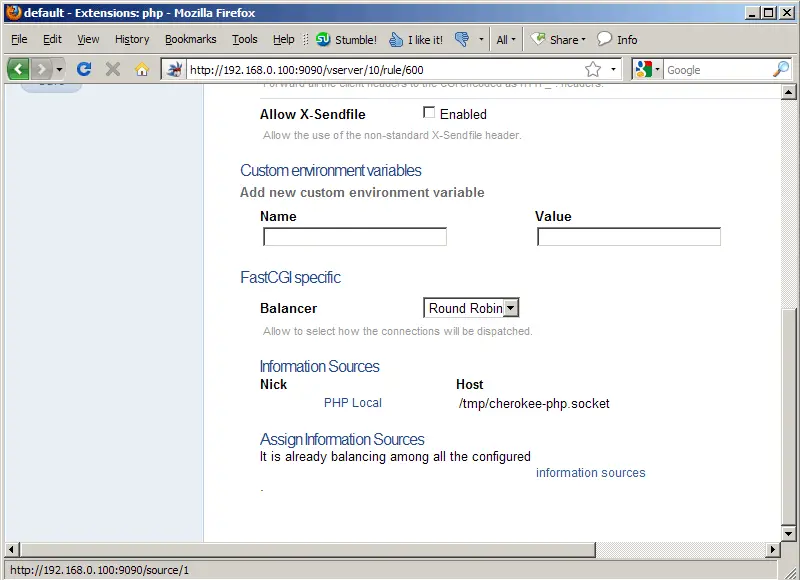Enable the Allow X-Sendfile checkbox

click(429, 113)
